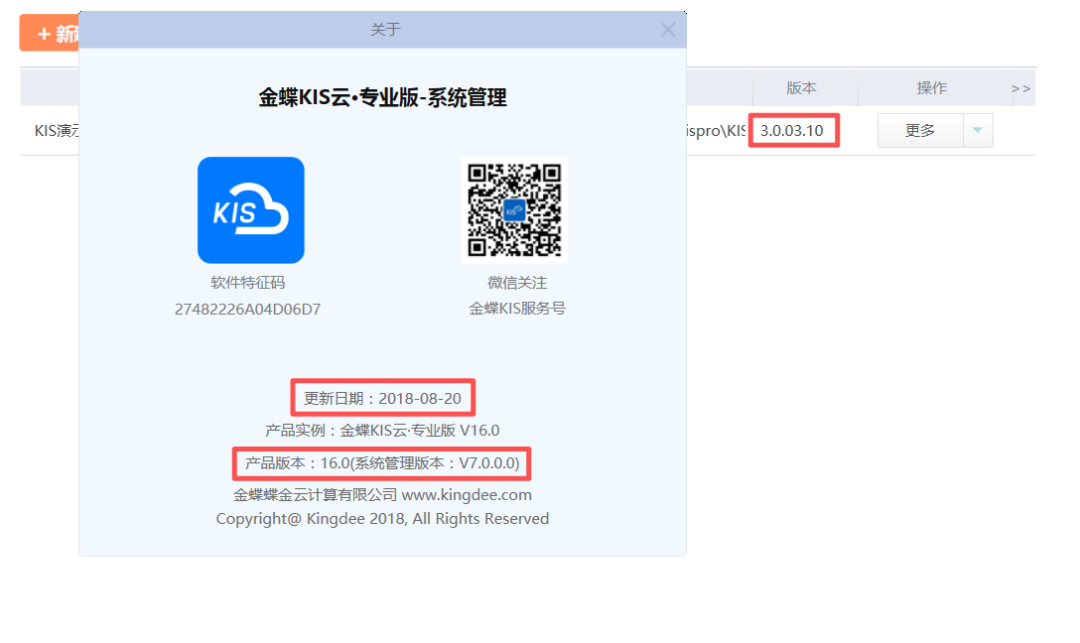
Task: Click the blue KIS cloud logo
Action: point(250,210)
